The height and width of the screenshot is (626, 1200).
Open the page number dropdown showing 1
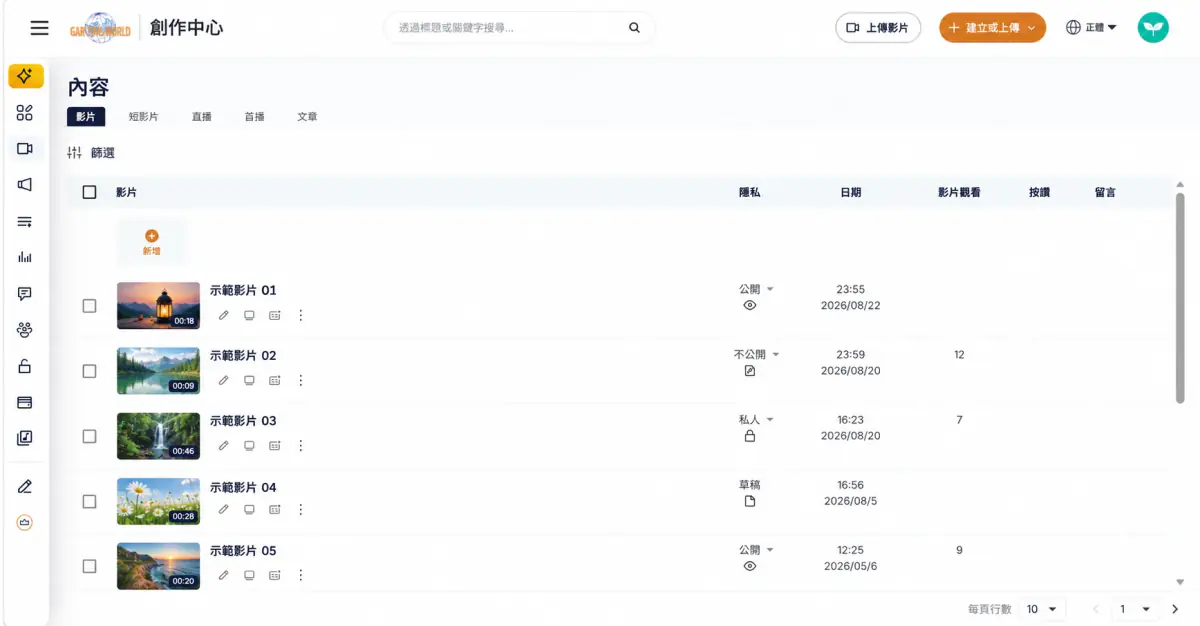tap(1136, 609)
